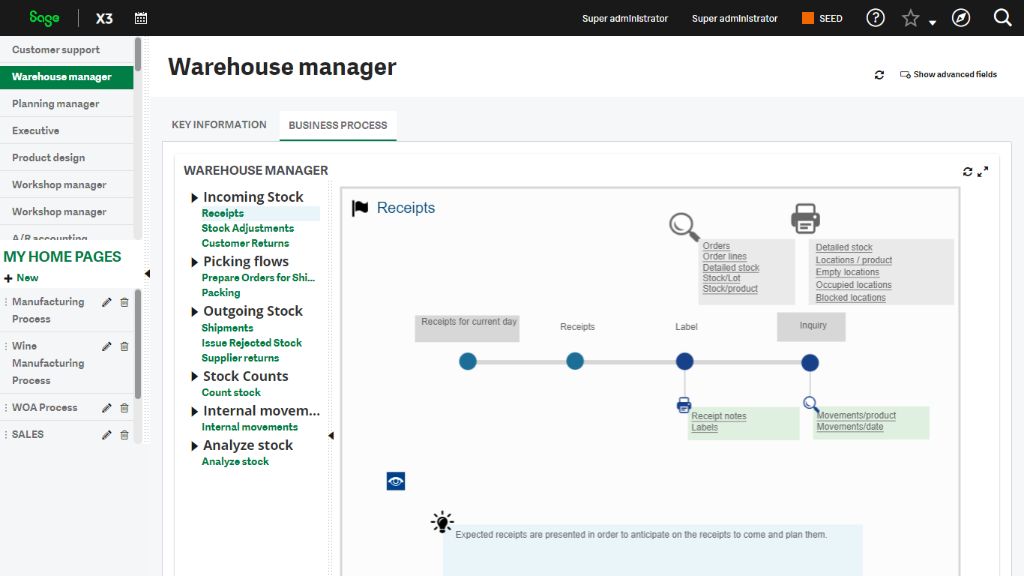This screenshot has height=576, width=1024.
Task: Open Product design landing page
Action: [x=67, y=157]
